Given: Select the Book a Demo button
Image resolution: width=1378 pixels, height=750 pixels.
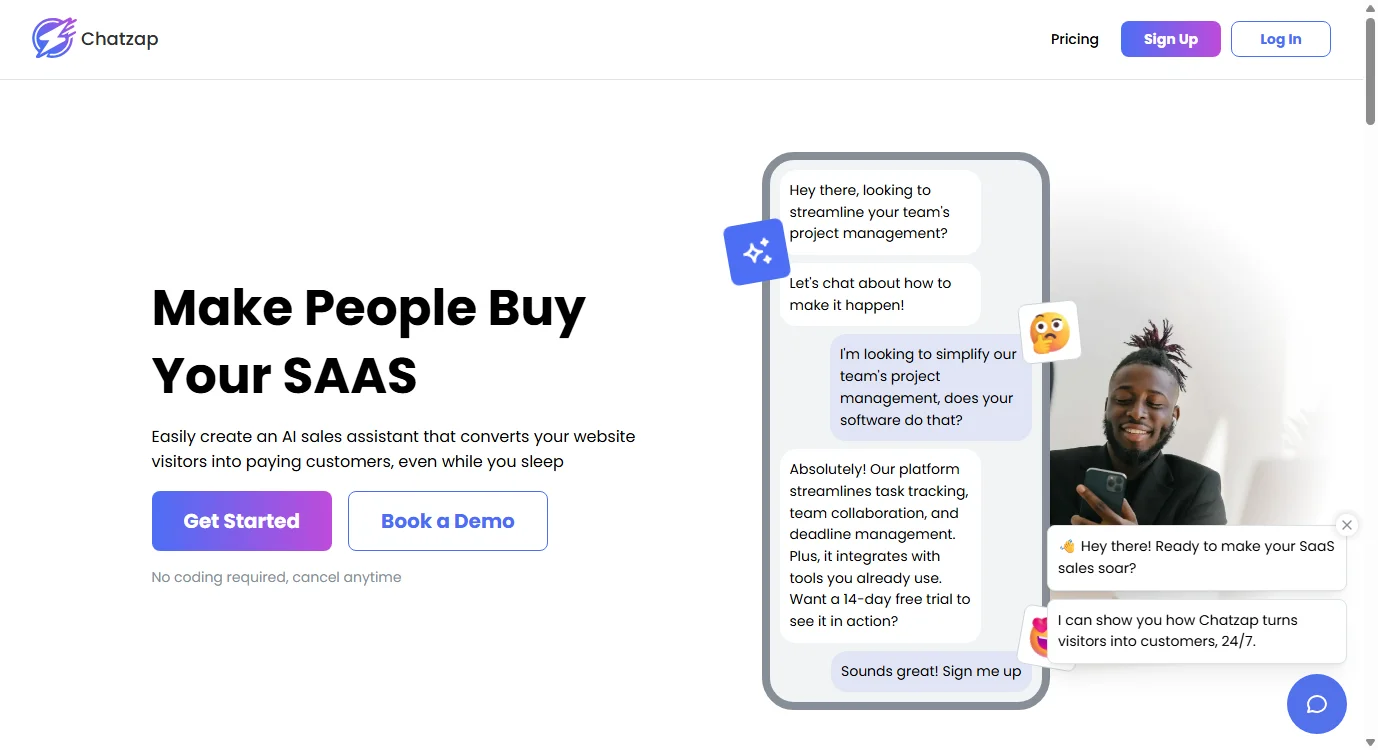Looking at the screenshot, I should (x=447, y=521).
